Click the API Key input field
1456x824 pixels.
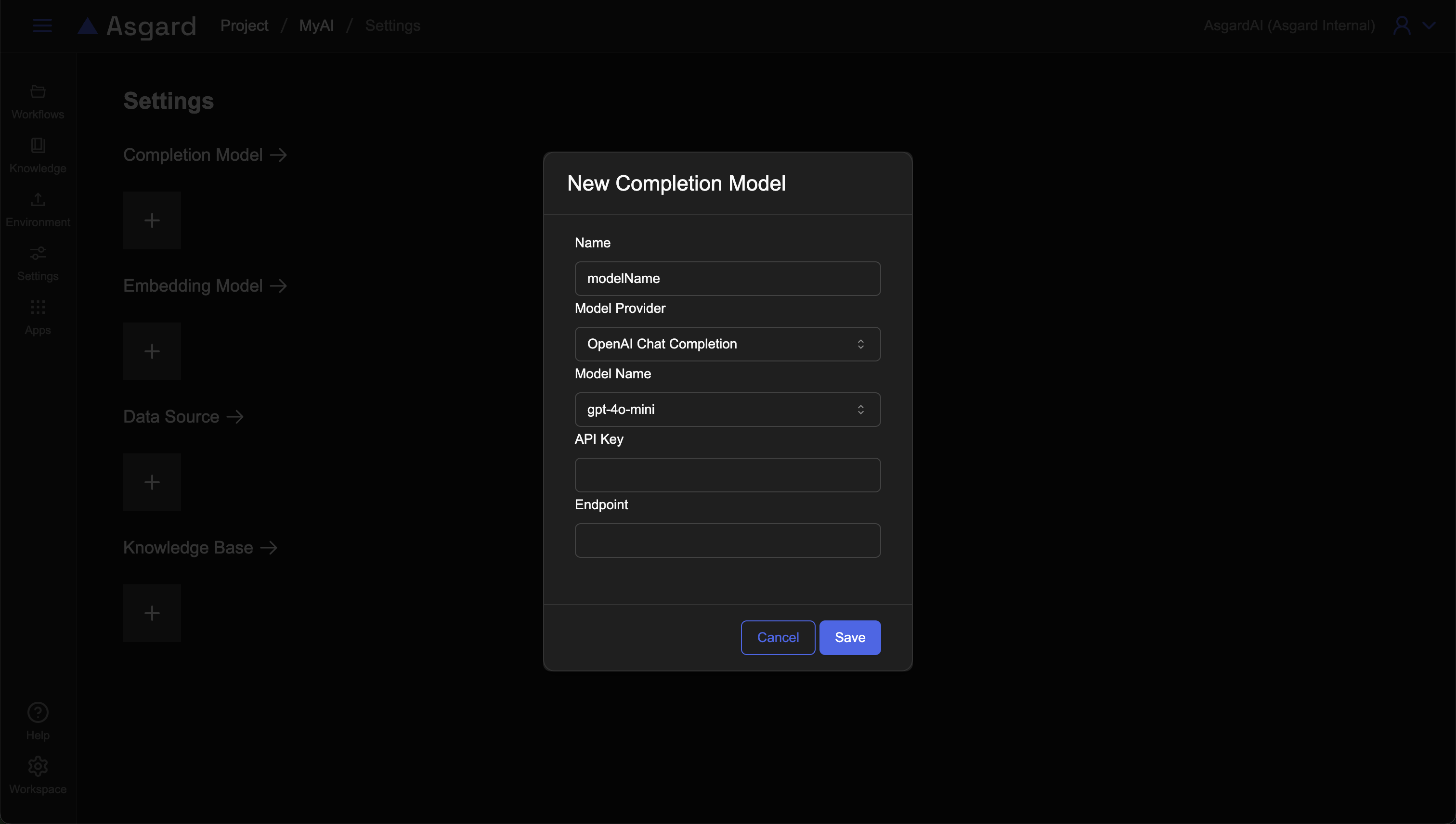click(728, 475)
